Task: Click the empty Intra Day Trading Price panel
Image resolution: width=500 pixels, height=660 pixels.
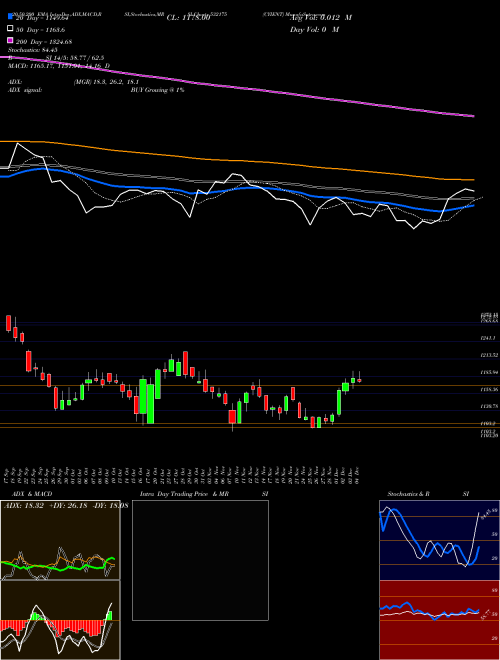Action: click(200, 560)
